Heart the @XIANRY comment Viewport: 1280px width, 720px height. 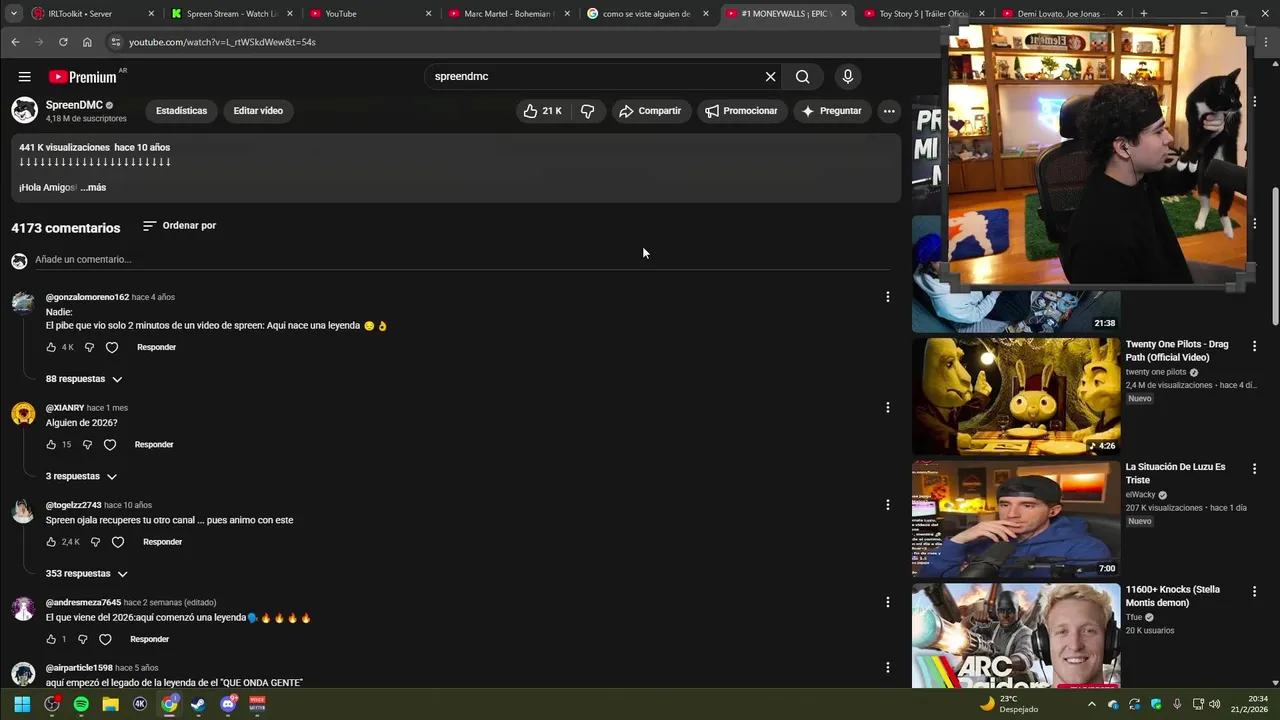tap(110, 445)
